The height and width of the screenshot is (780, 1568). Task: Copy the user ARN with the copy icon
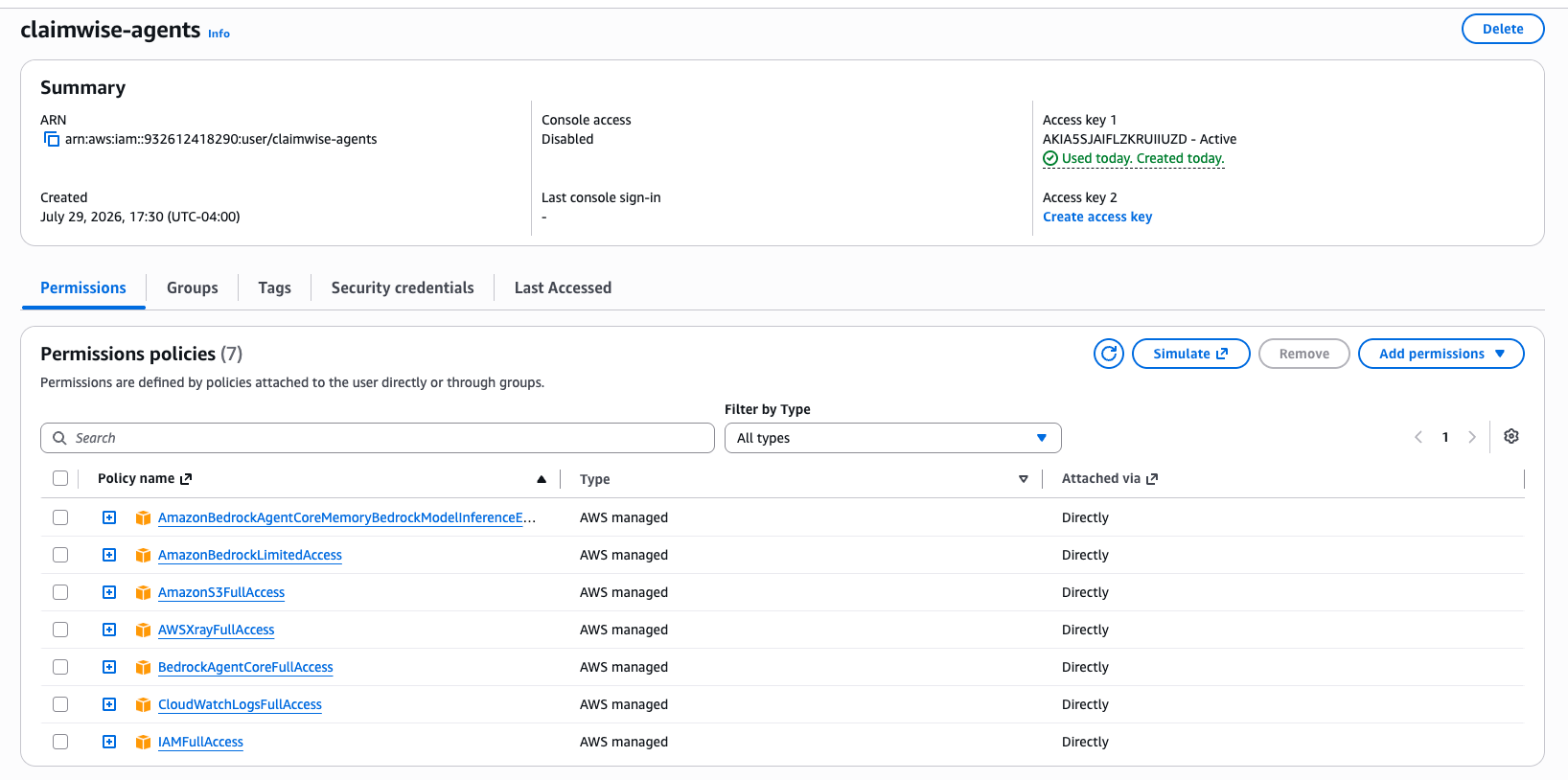click(52, 139)
